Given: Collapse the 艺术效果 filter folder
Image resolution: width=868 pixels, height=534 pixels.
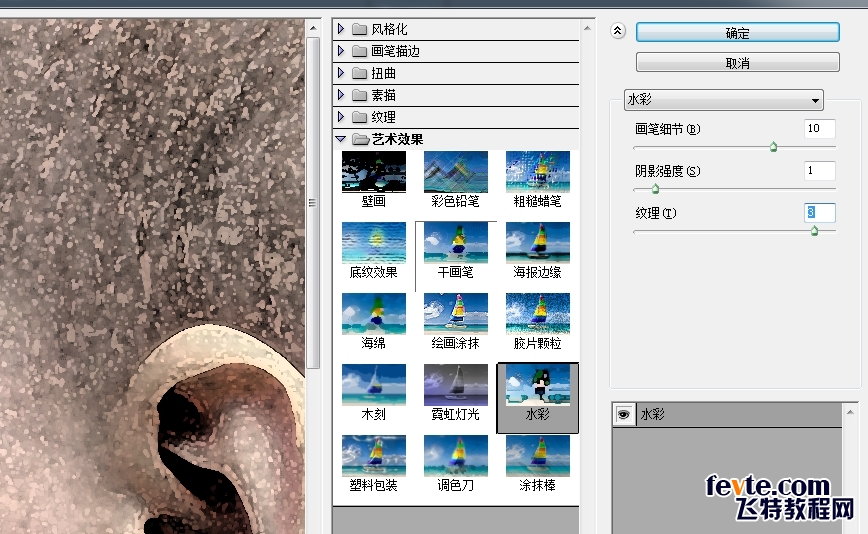Looking at the screenshot, I should click(340, 139).
